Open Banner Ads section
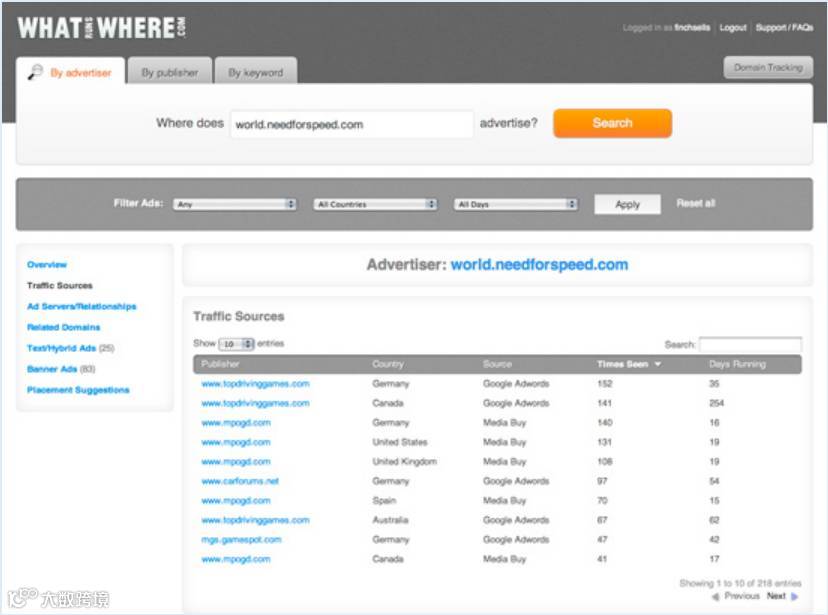 click(52, 369)
